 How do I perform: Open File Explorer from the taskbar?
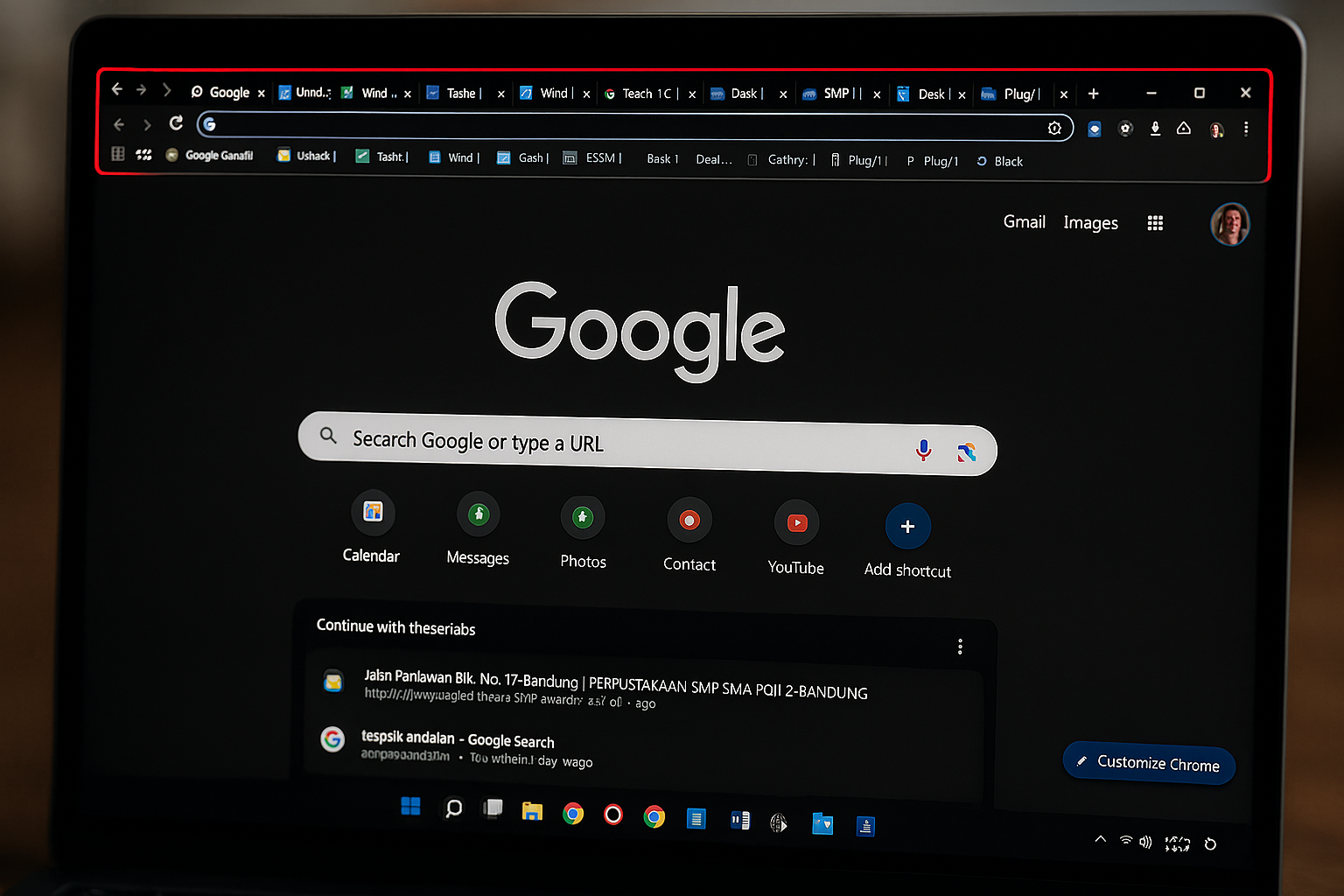532,811
